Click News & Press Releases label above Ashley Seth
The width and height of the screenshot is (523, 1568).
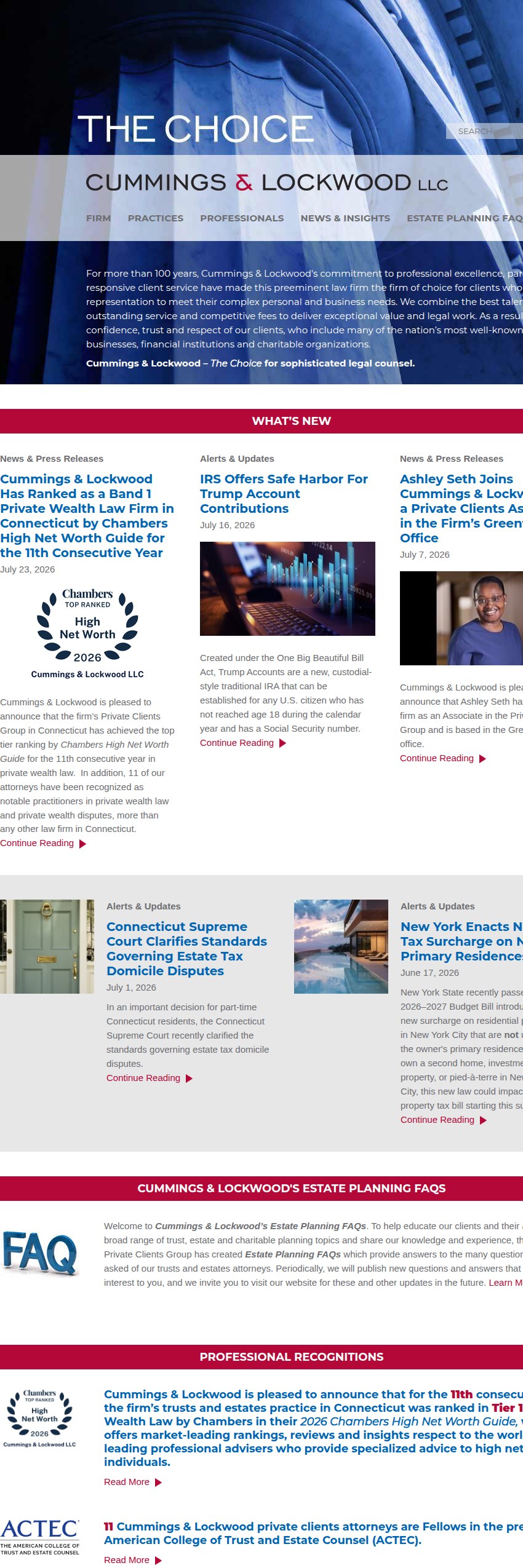click(452, 459)
